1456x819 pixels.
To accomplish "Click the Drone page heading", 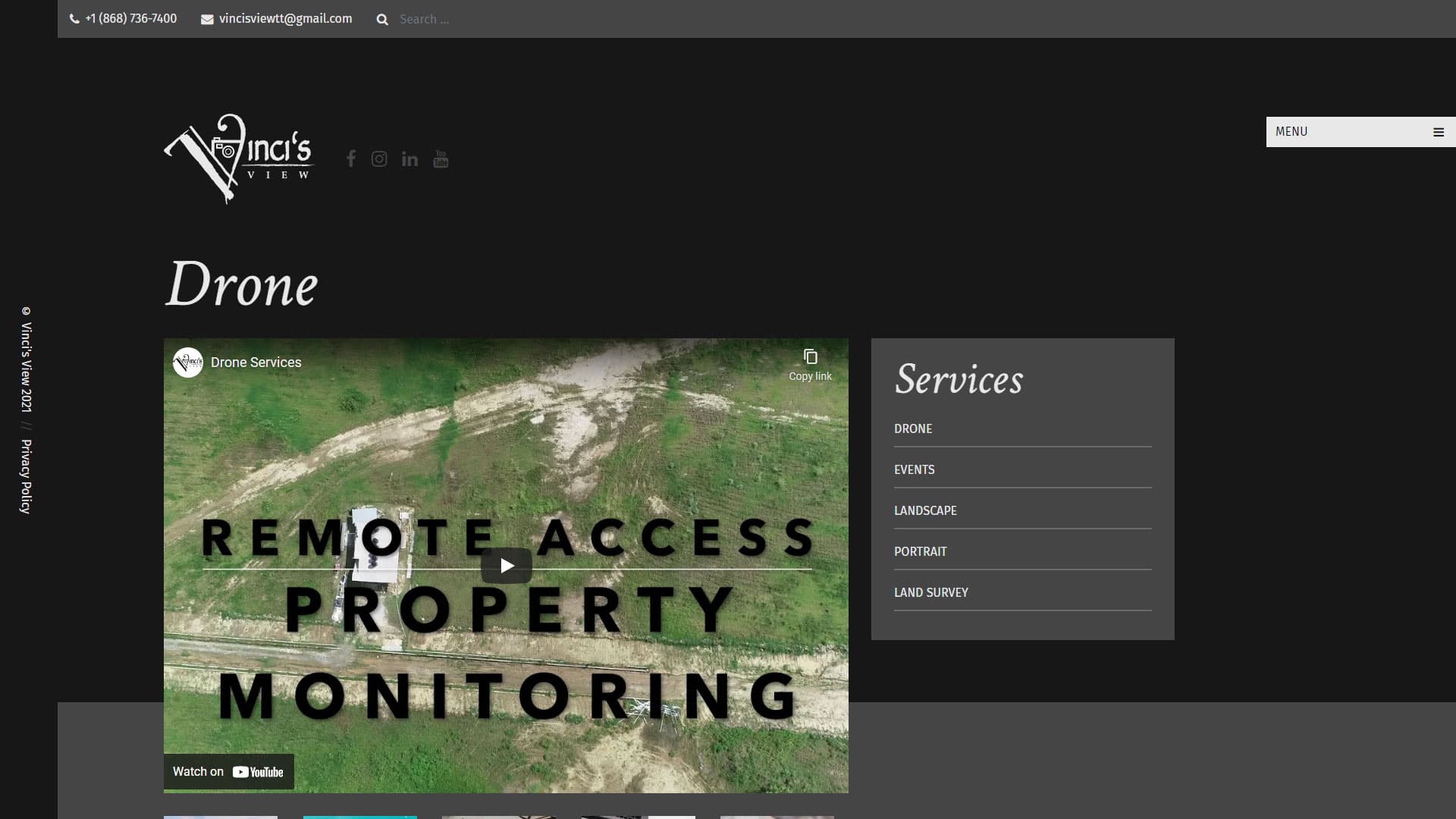I will [241, 284].
